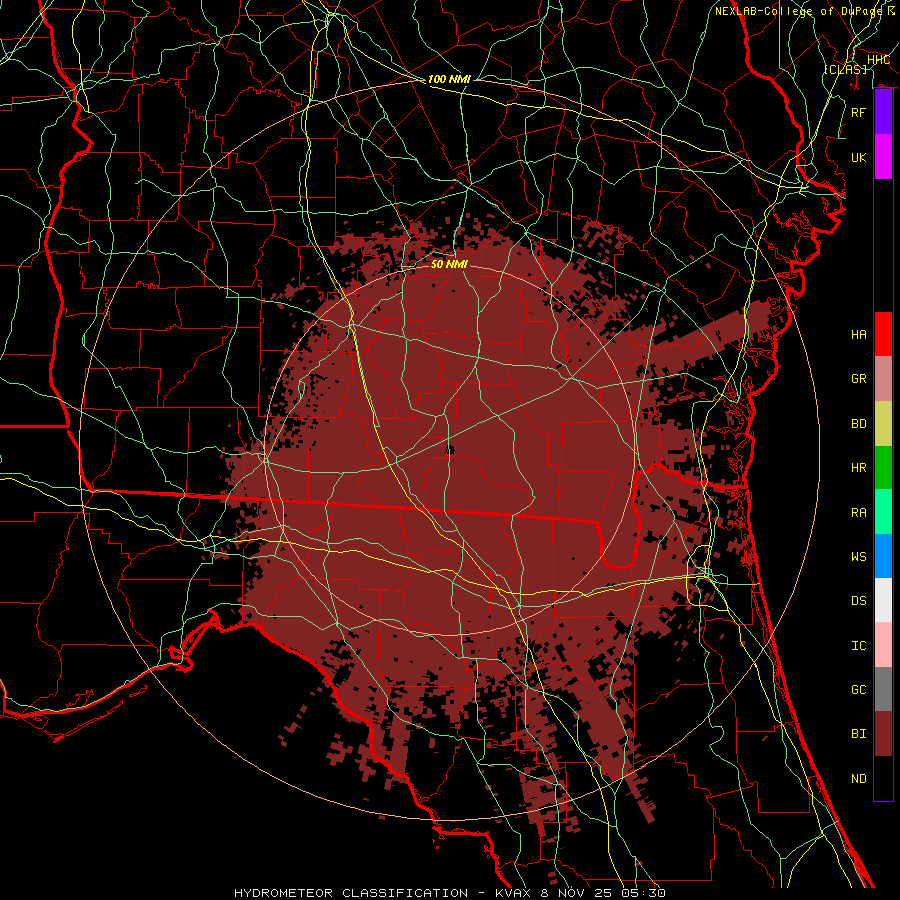Screen dimensions: 900x900
Task: Click the 100 NMI range ring label
Action: click(449, 79)
